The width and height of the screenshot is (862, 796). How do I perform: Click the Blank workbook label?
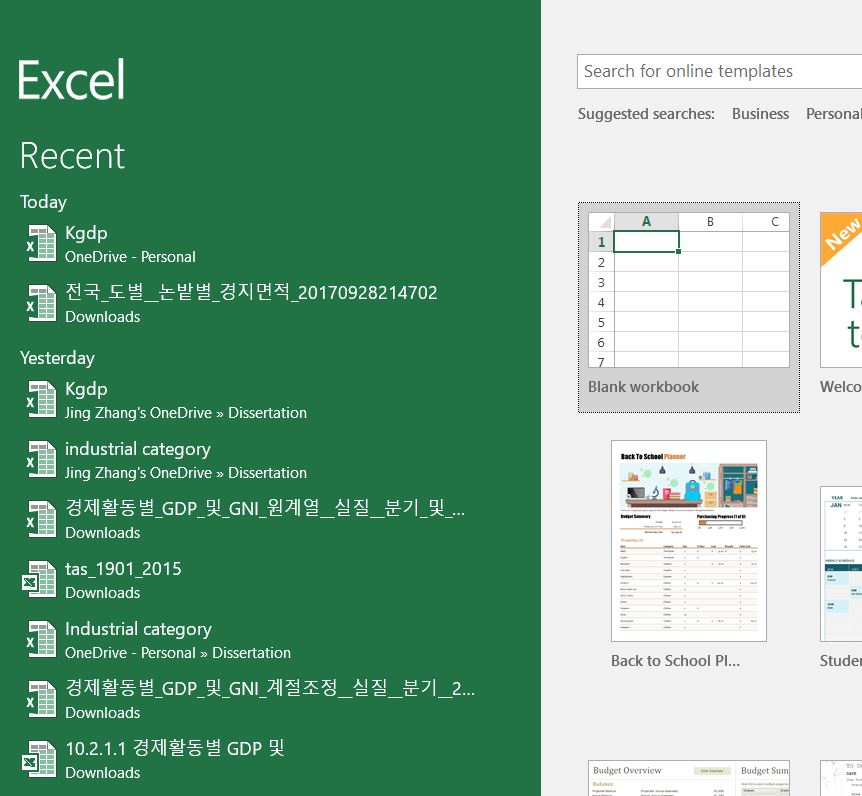click(643, 387)
